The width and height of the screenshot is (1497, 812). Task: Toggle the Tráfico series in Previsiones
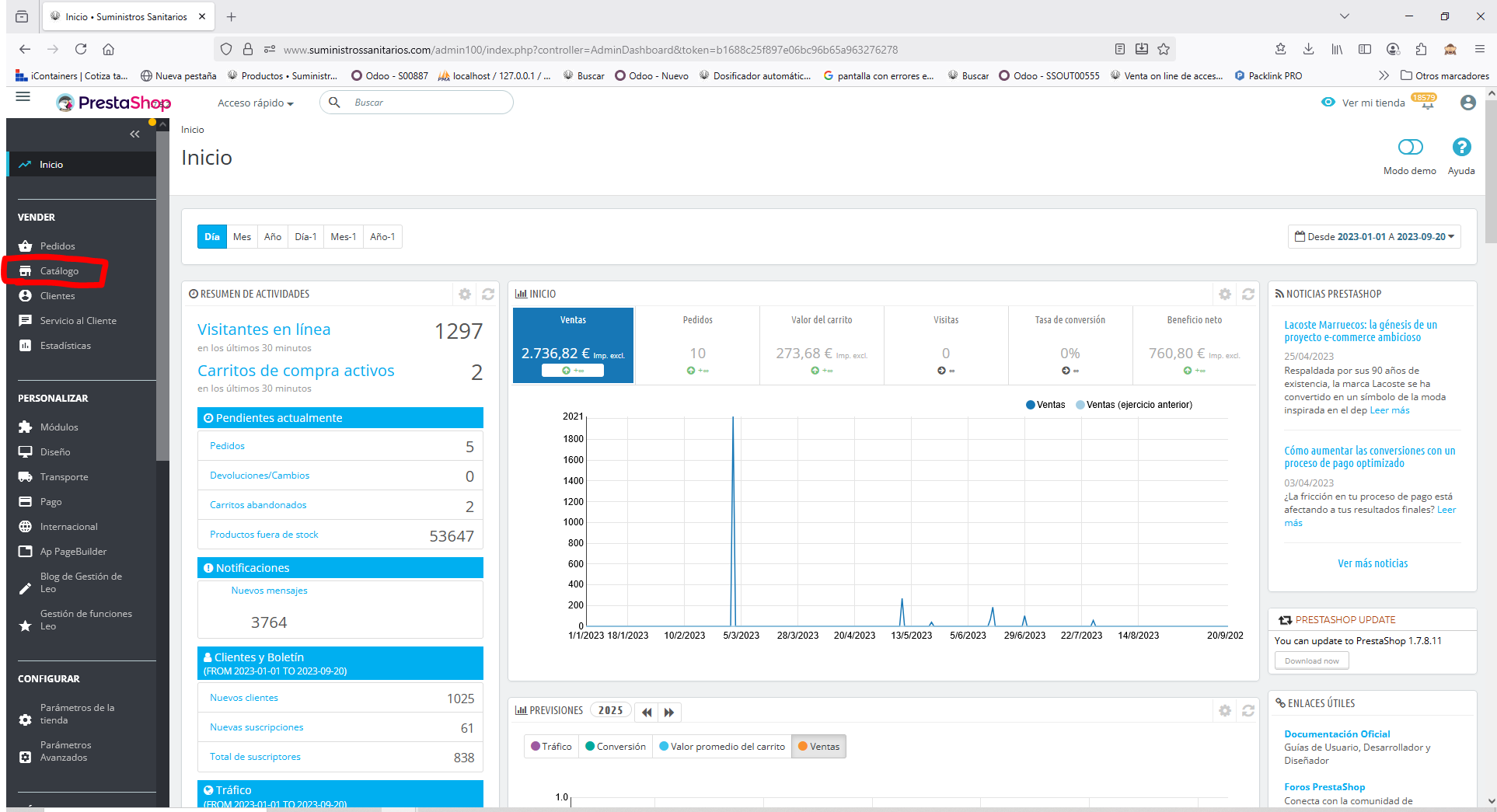click(551, 747)
